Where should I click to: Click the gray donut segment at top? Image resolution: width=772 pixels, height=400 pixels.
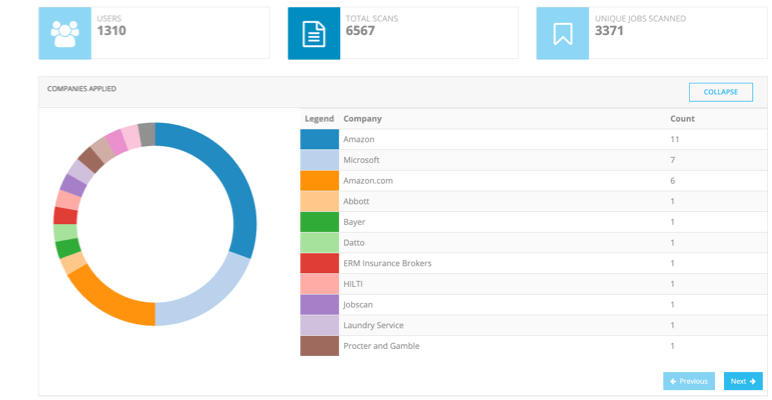point(147,134)
